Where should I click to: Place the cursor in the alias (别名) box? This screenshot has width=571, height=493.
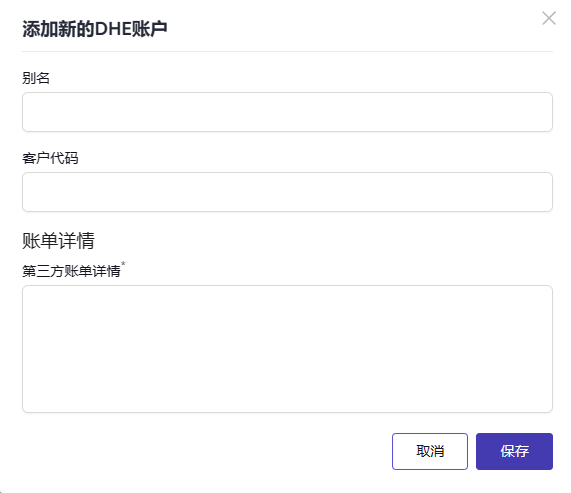coord(287,112)
